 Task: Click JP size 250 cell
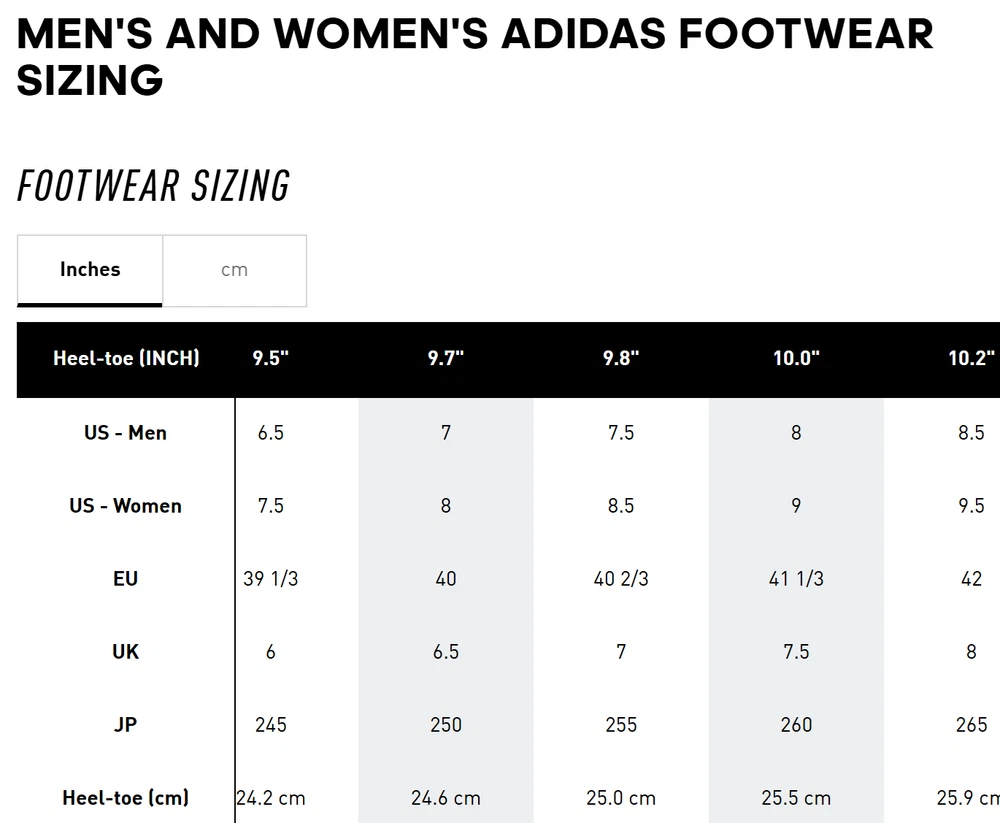[446, 725]
